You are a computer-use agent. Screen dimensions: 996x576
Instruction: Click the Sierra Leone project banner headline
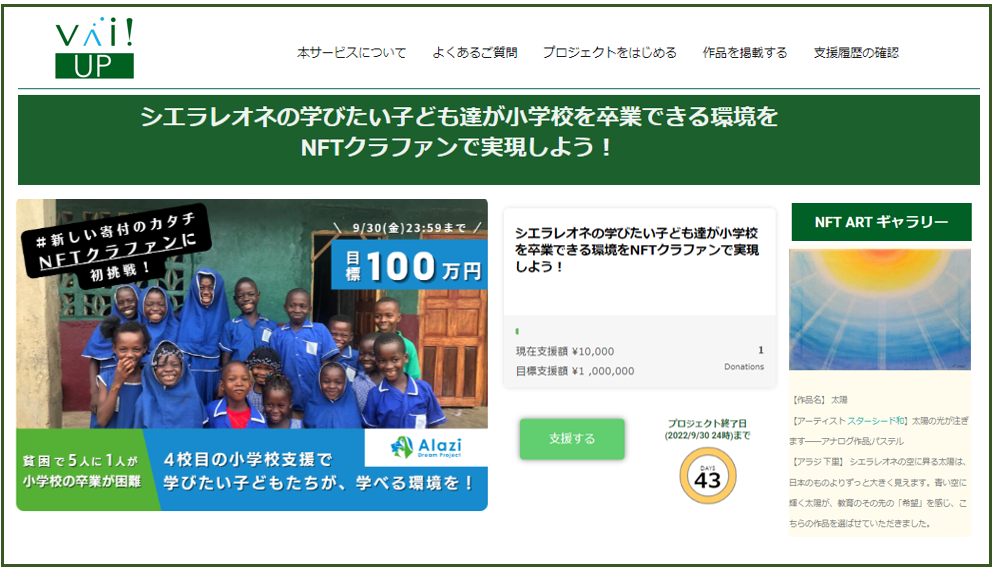pyautogui.click(x=459, y=132)
